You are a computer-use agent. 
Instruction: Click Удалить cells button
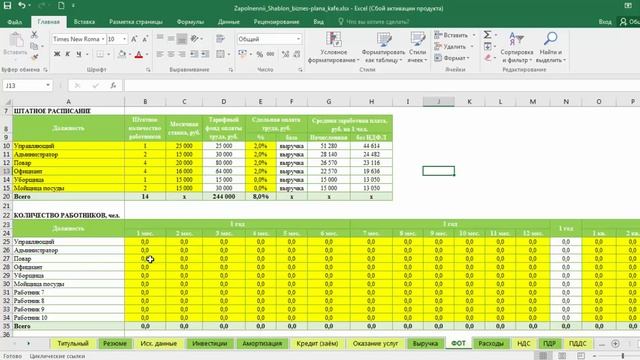click(451, 47)
